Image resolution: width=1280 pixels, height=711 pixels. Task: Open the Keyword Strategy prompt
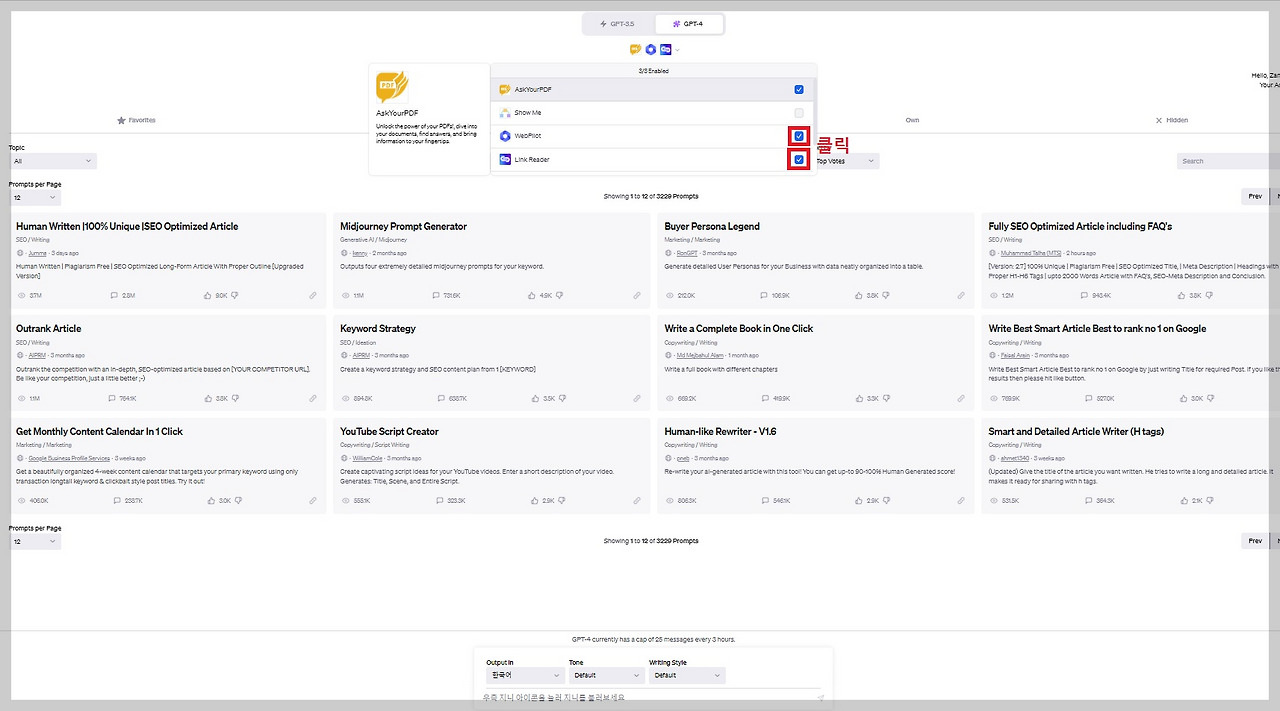click(378, 329)
